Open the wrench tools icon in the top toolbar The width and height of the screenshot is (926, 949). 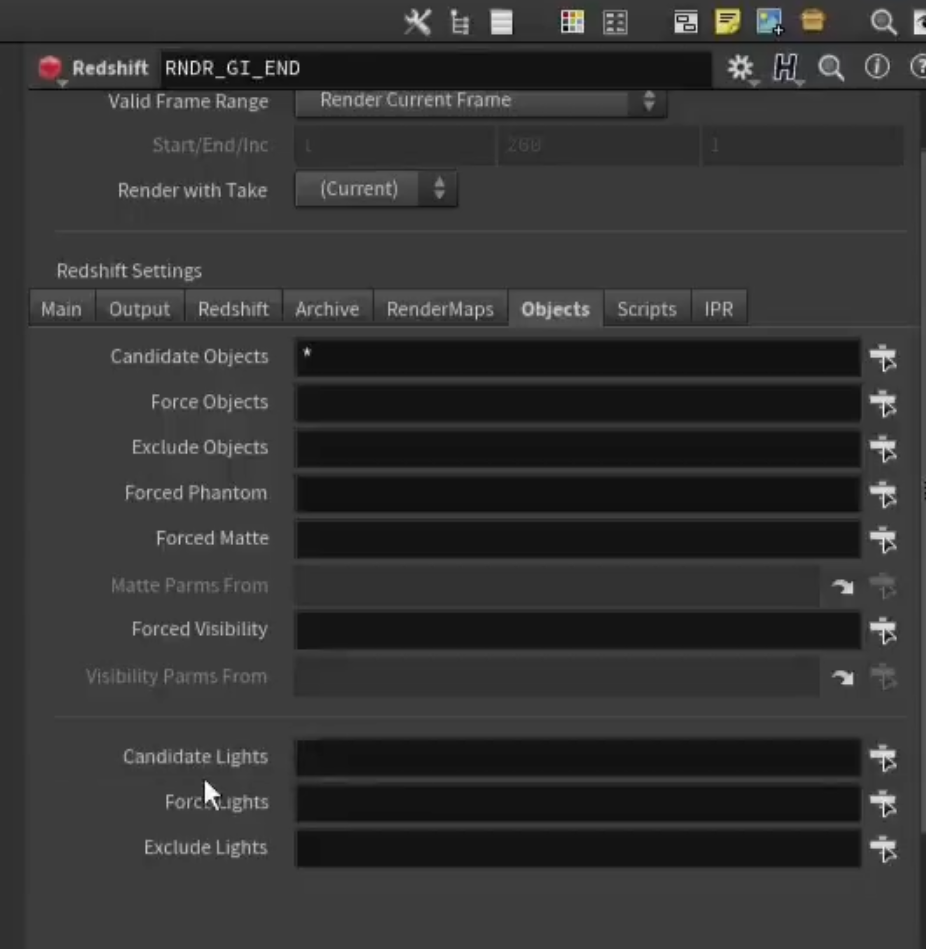(417, 22)
